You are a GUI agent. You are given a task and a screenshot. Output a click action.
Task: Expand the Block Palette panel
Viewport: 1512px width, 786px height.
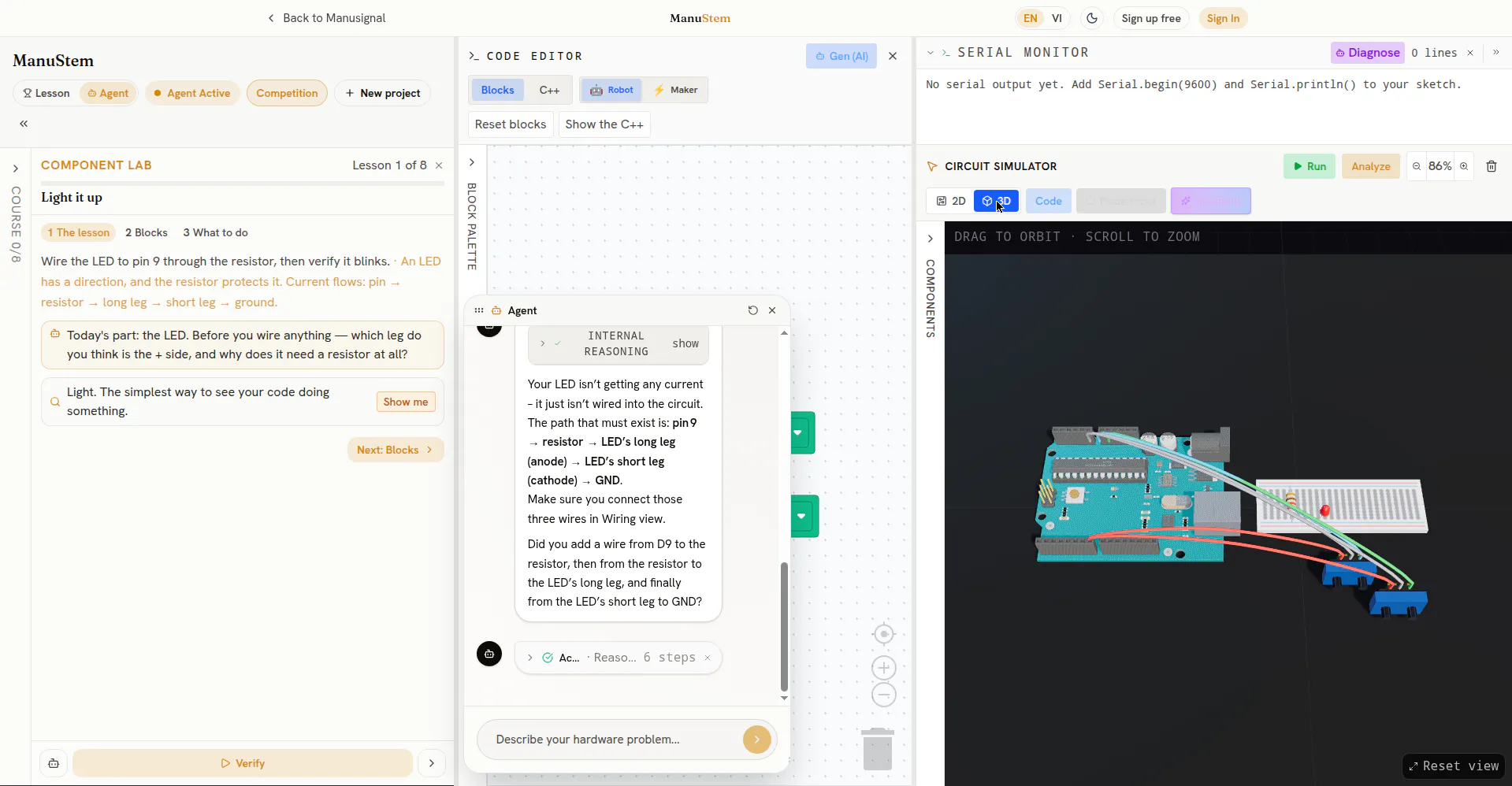(x=472, y=162)
